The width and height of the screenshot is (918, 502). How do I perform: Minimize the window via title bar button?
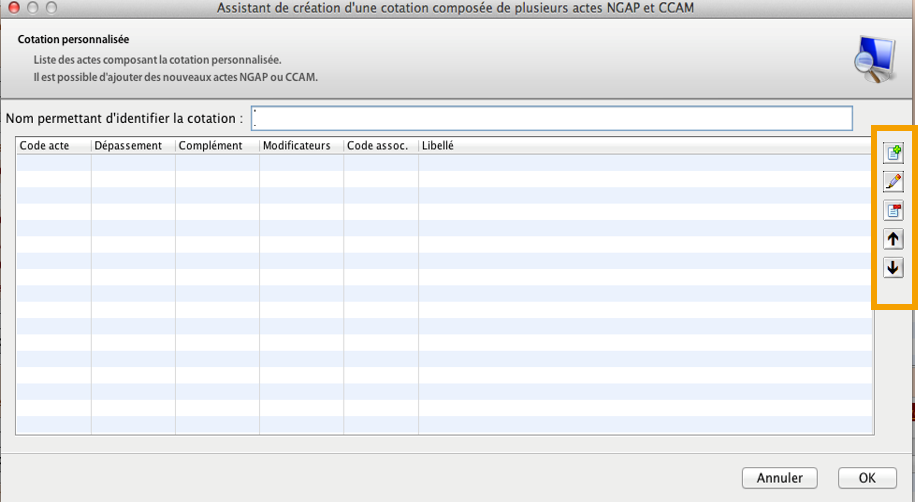tap(31, 8)
